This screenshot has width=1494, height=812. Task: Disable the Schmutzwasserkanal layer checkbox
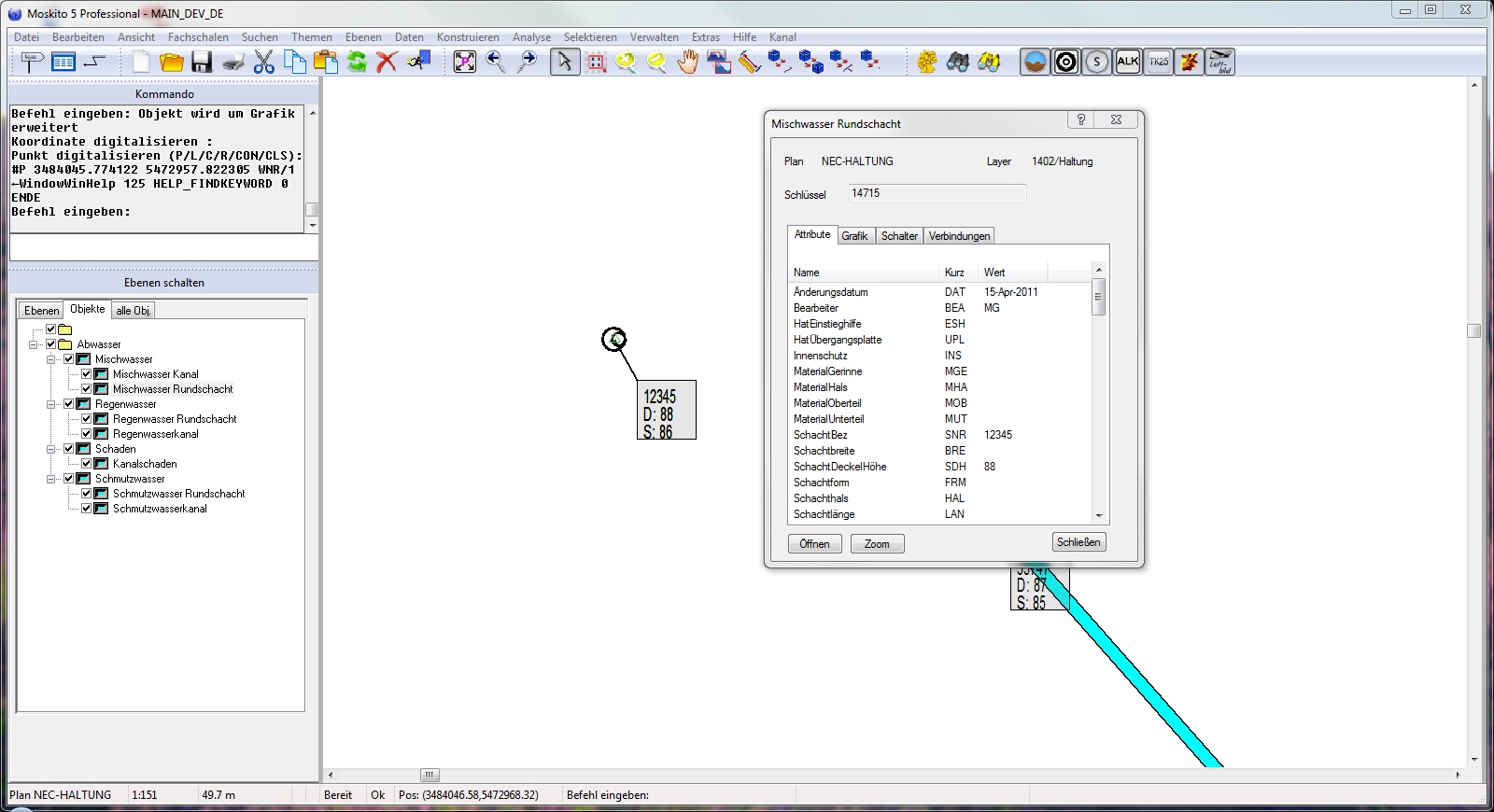point(86,509)
